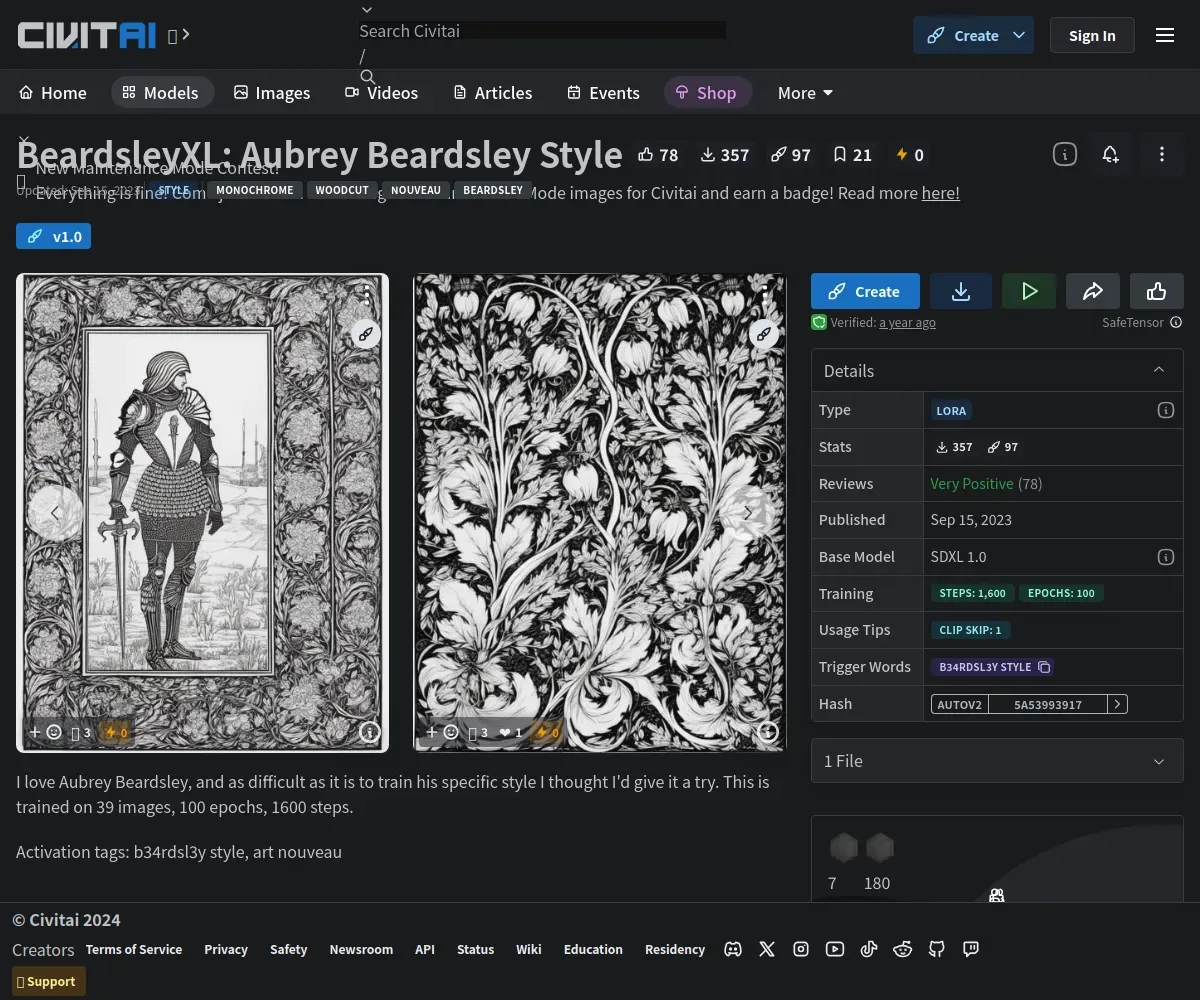
Task: Expand the More navigation dropdown
Action: [x=806, y=93]
